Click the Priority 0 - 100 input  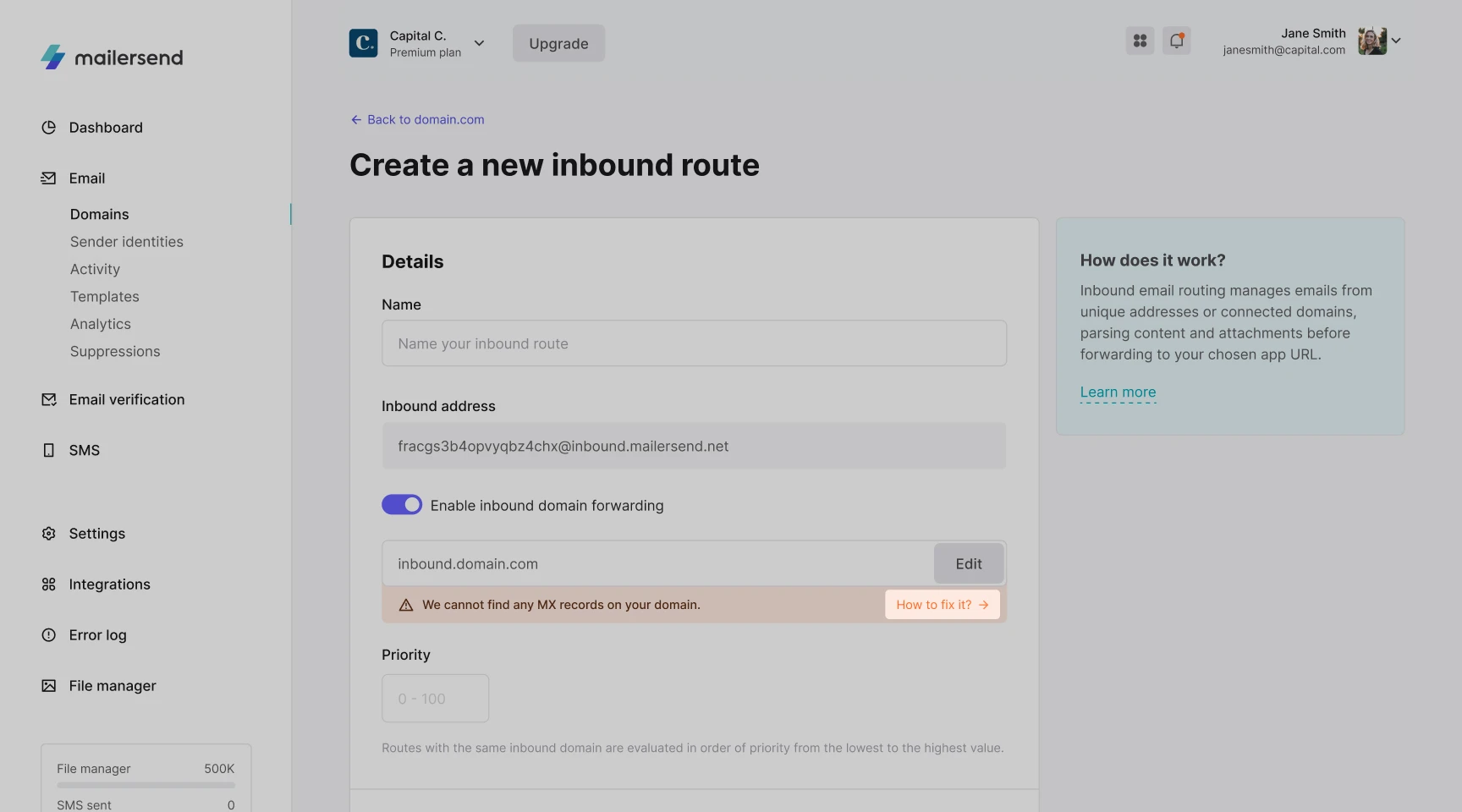coord(435,699)
